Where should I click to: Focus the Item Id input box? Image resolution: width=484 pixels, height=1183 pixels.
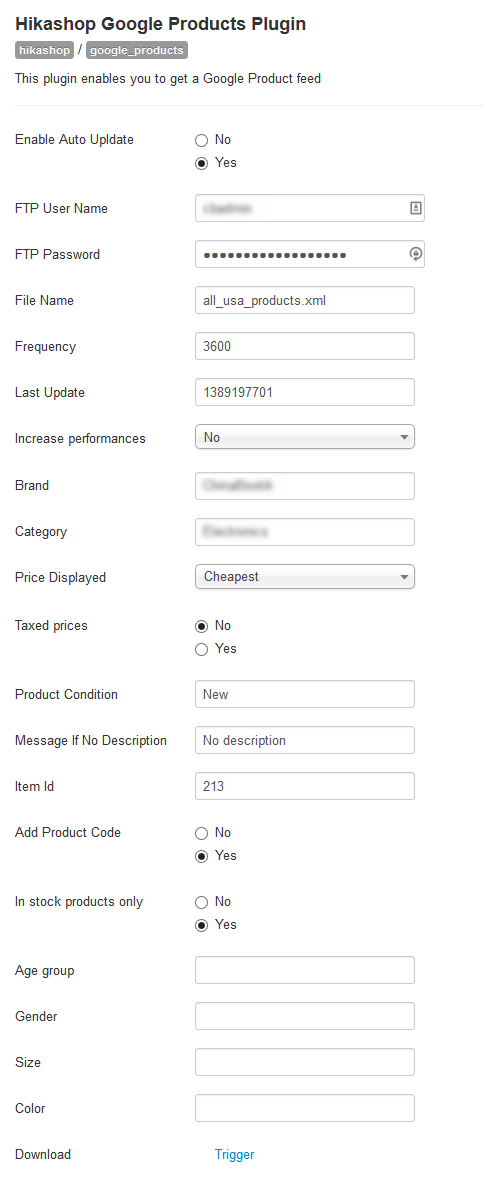pos(305,786)
